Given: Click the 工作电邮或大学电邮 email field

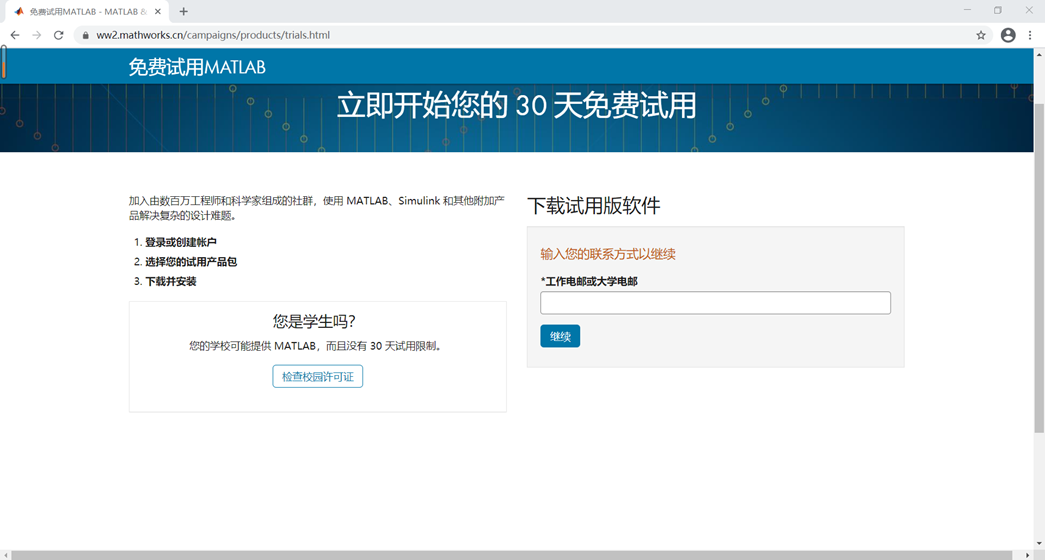Looking at the screenshot, I should [715, 303].
